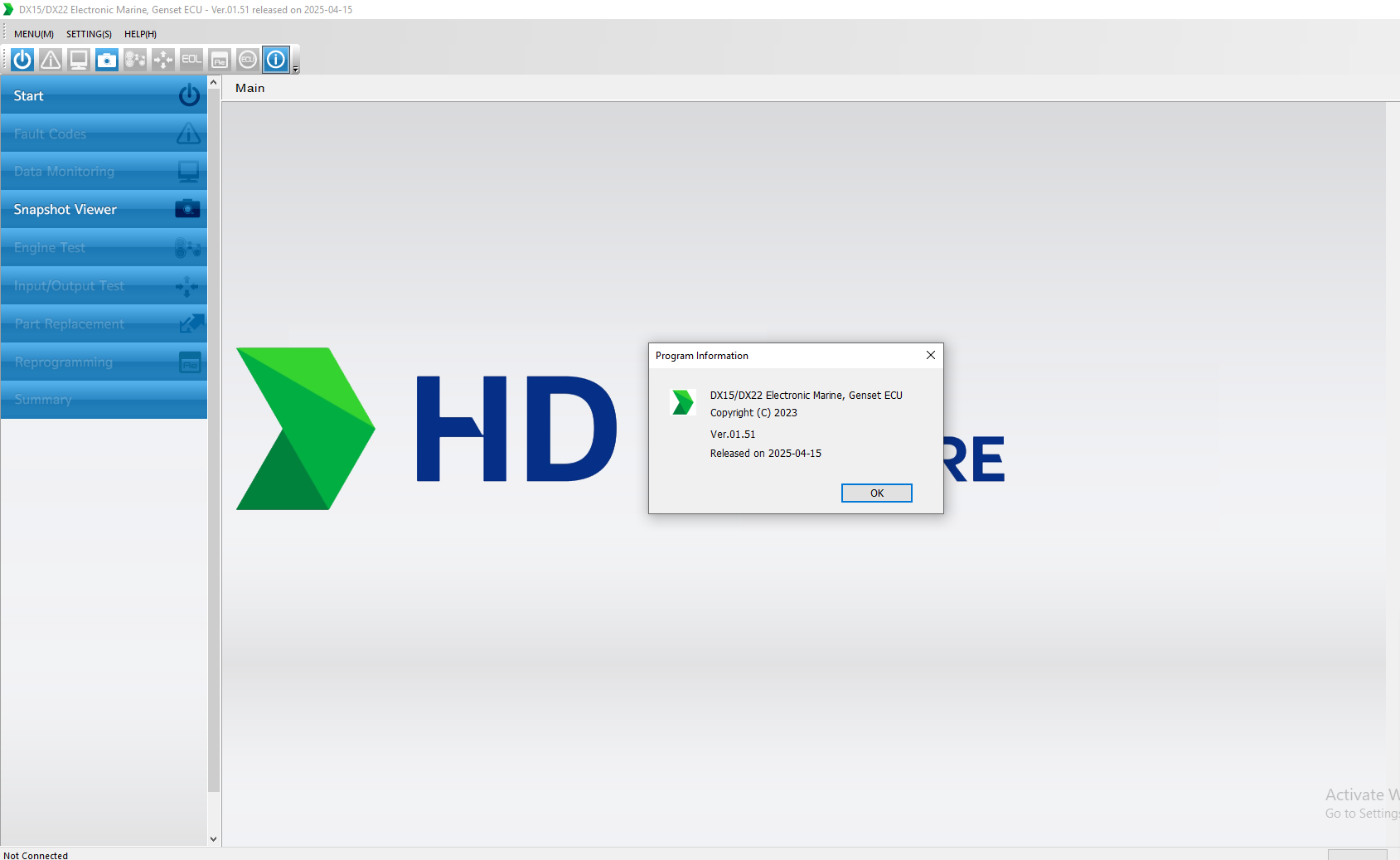Select Fault Codes in the sidebar
The height and width of the screenshot is (860, 1400).
(x=104, y=134)
